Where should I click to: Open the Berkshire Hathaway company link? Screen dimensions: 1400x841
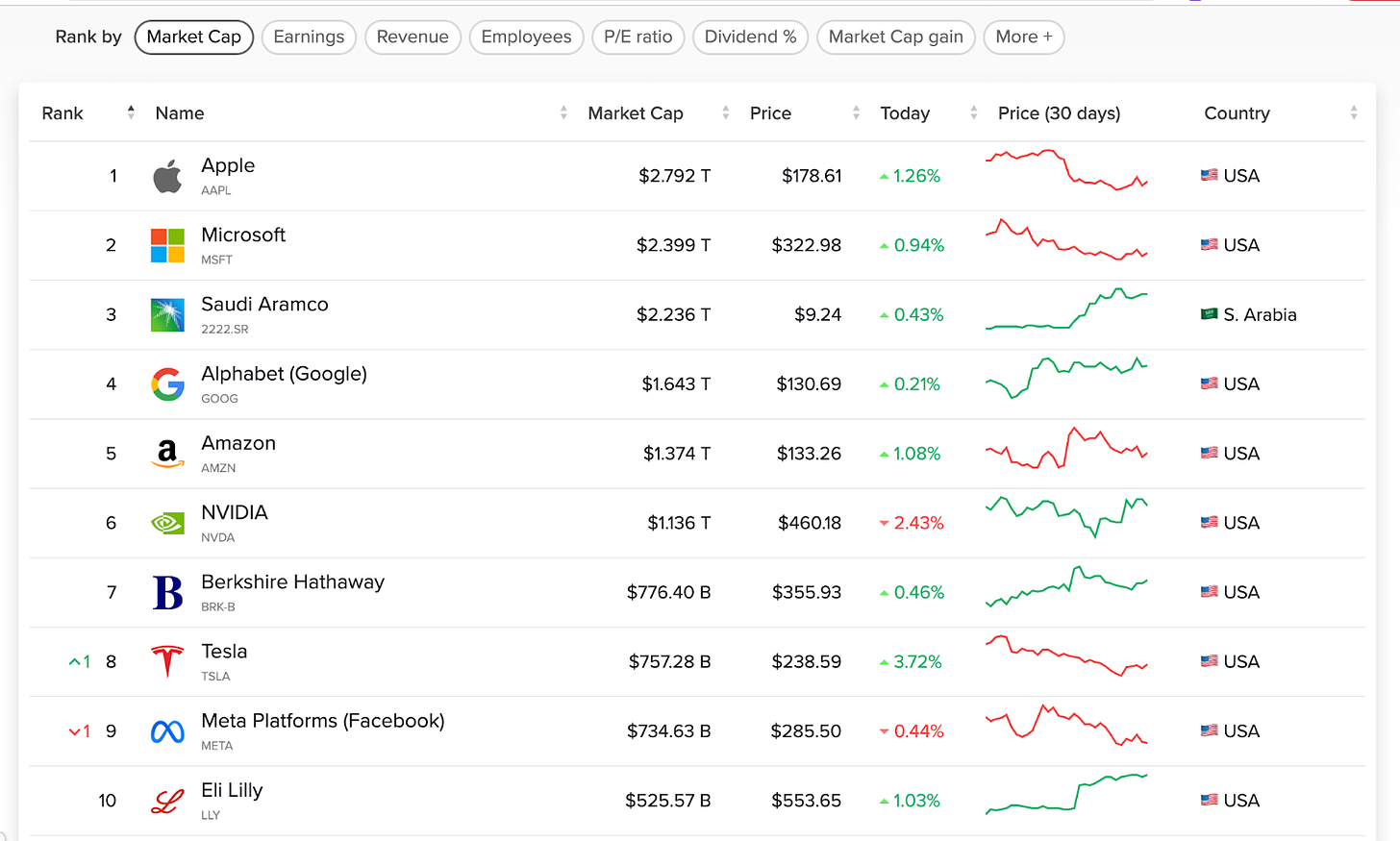click(292, 581)
